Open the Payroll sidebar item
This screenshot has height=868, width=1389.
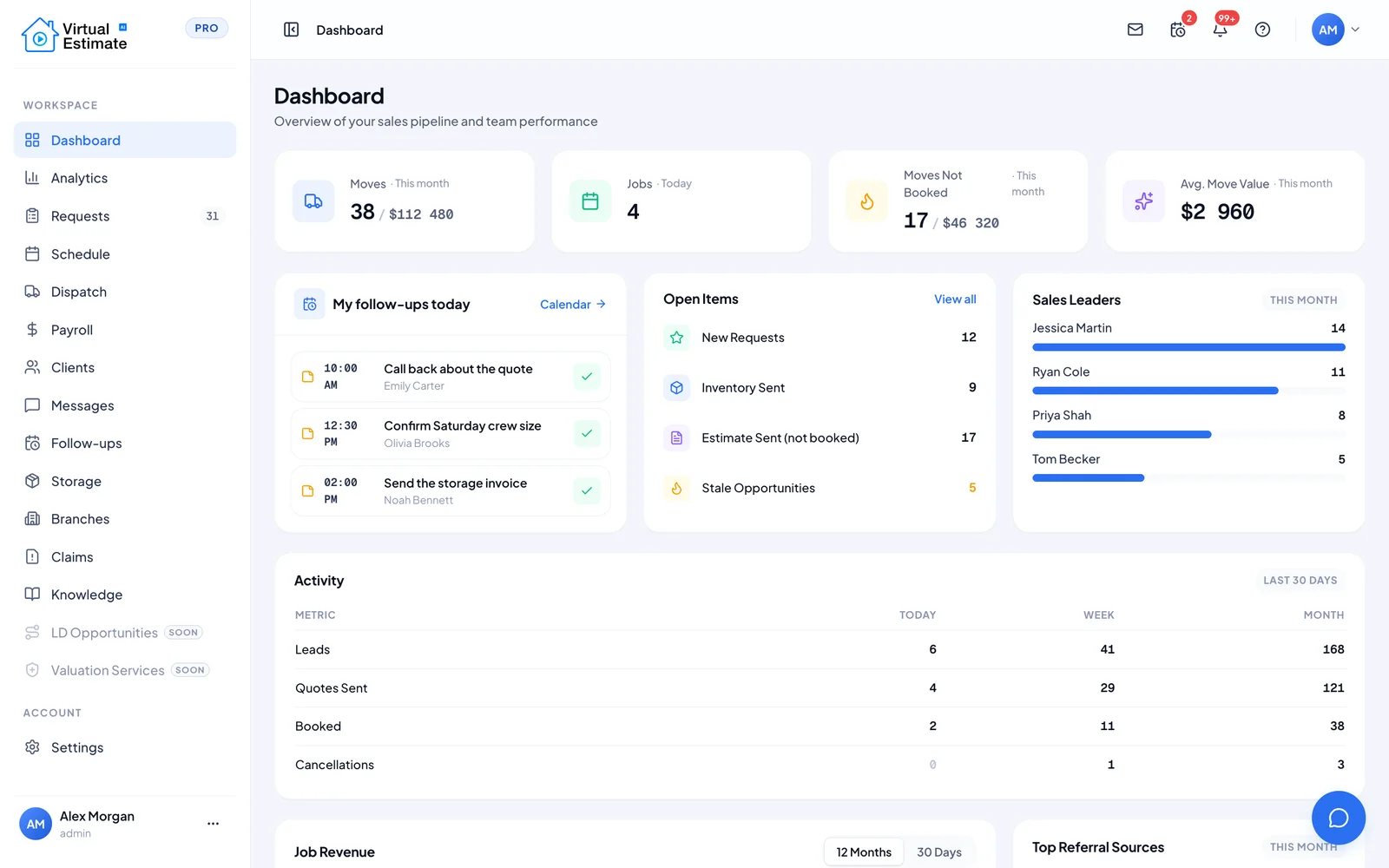[125, 330]
